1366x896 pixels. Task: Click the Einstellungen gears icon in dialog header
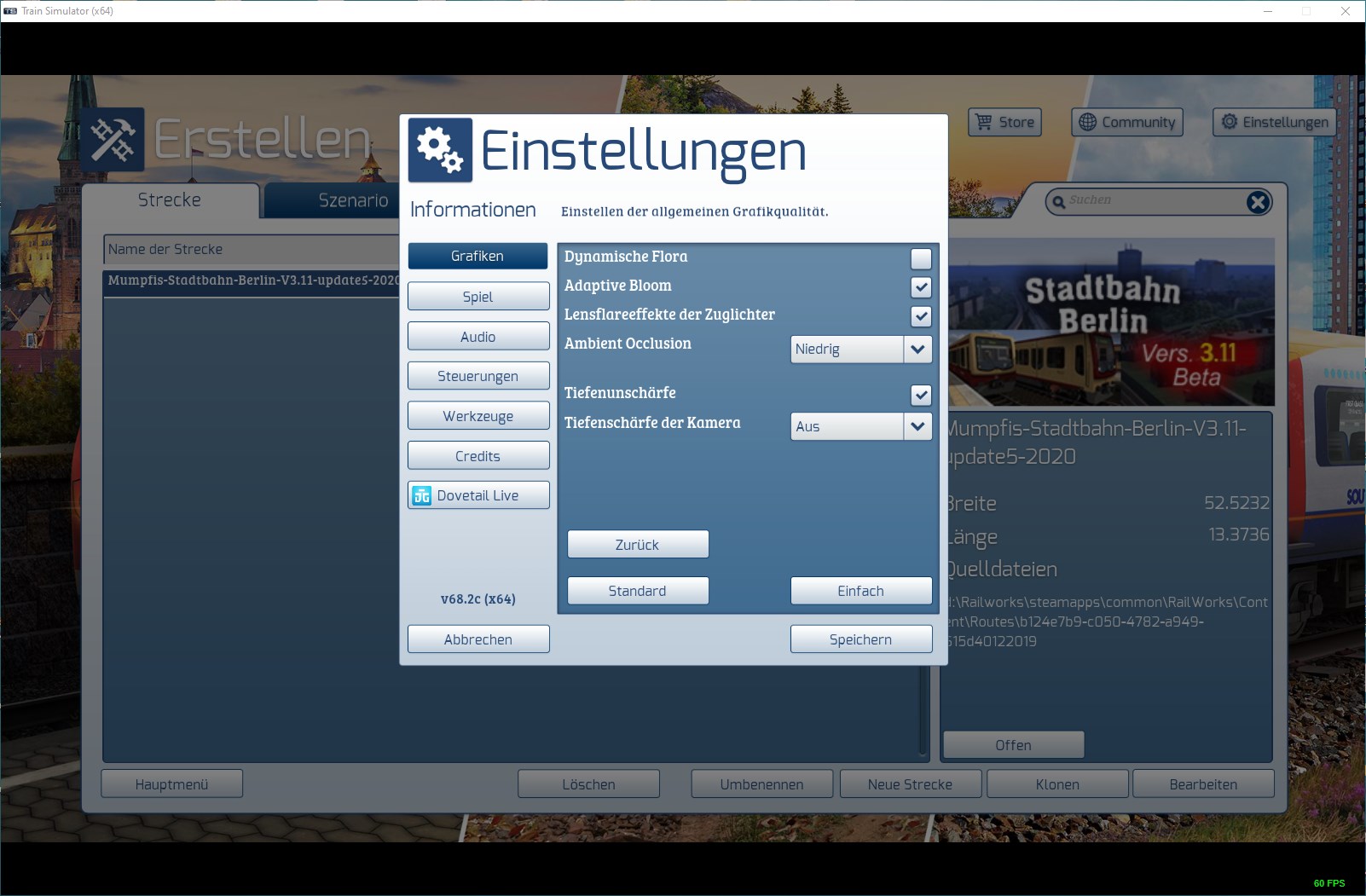pyautogui.click(x=440, y=150)
